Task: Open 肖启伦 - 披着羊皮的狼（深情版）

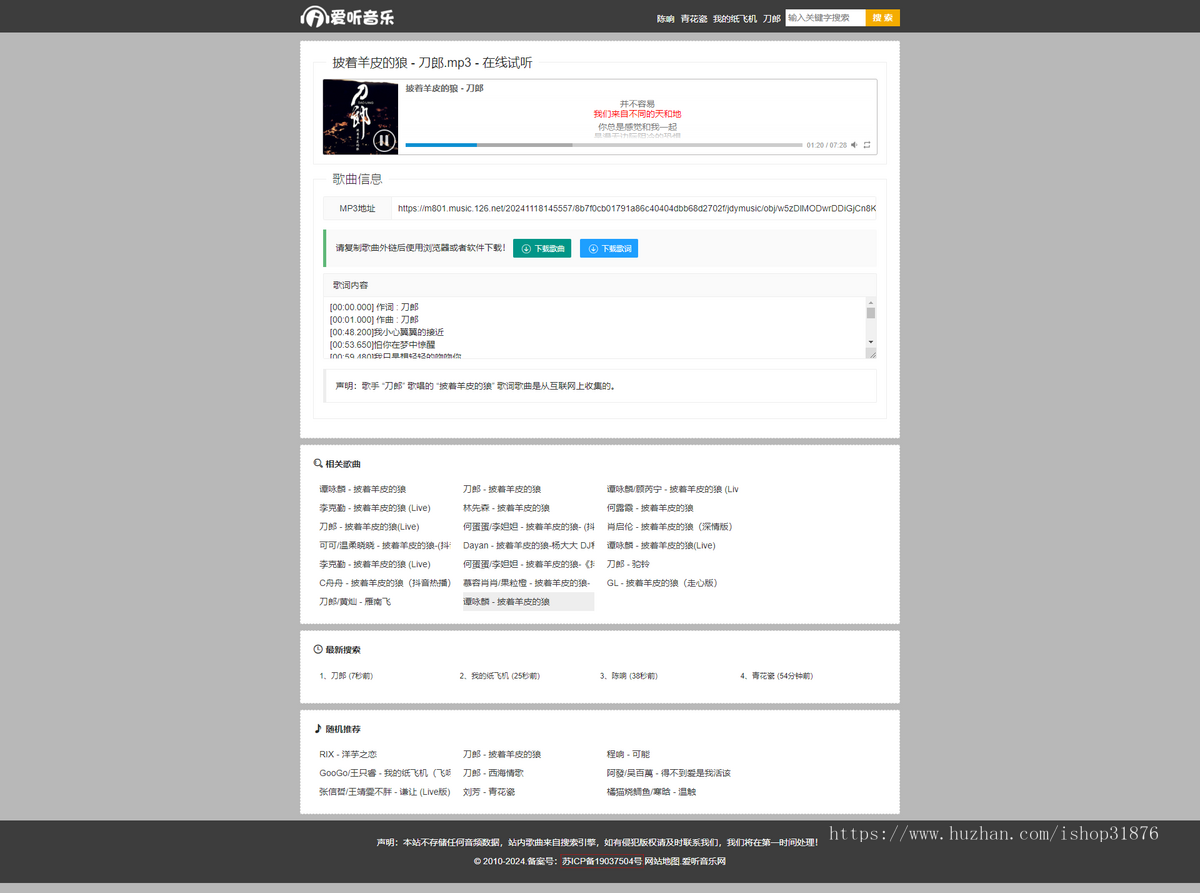Action: (x=670, y=526)
